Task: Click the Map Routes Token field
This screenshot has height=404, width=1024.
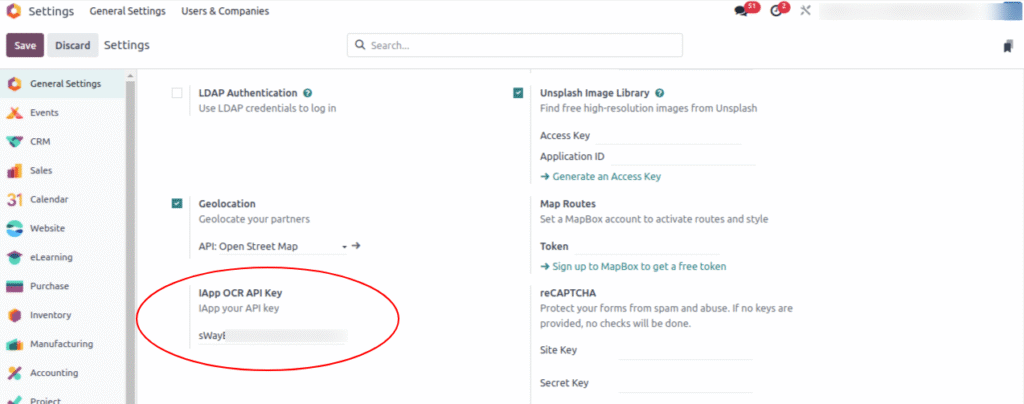Action: coord(647,247)
